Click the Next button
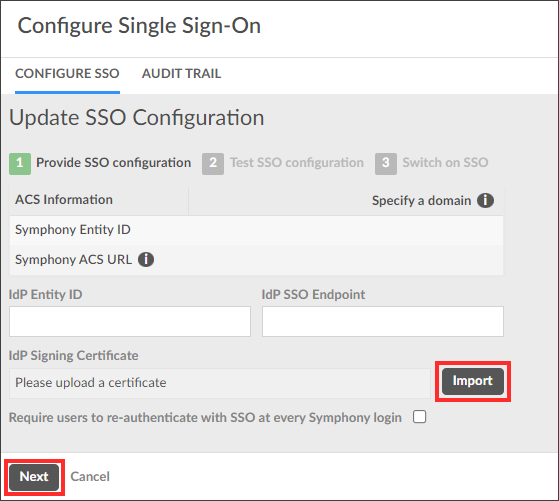559x501 pixels. (34, 477)
